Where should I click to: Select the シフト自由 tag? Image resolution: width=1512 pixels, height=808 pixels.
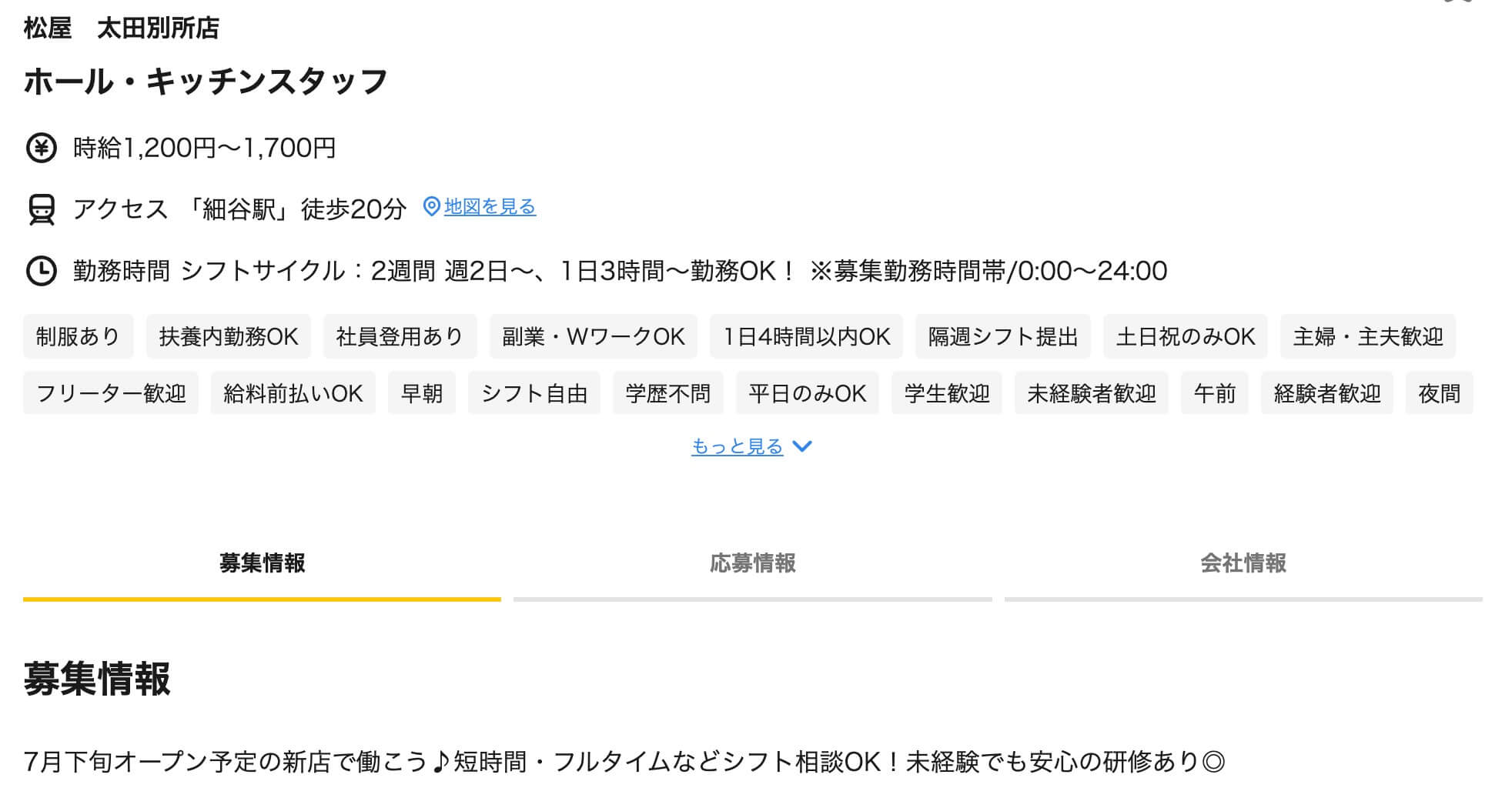coord(534,394)
